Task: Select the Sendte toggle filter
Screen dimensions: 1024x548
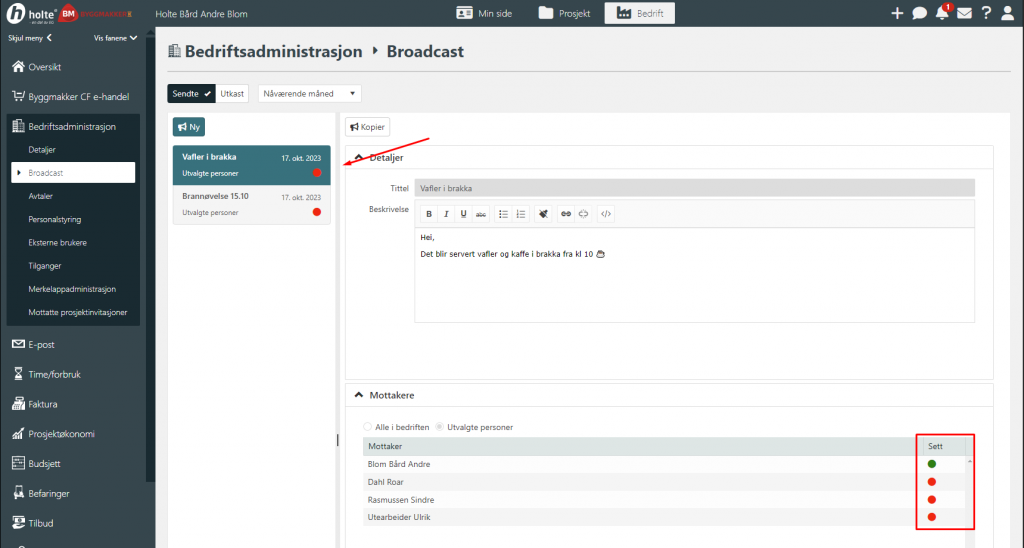Action: pyautogui.click(x=192, y=93)
